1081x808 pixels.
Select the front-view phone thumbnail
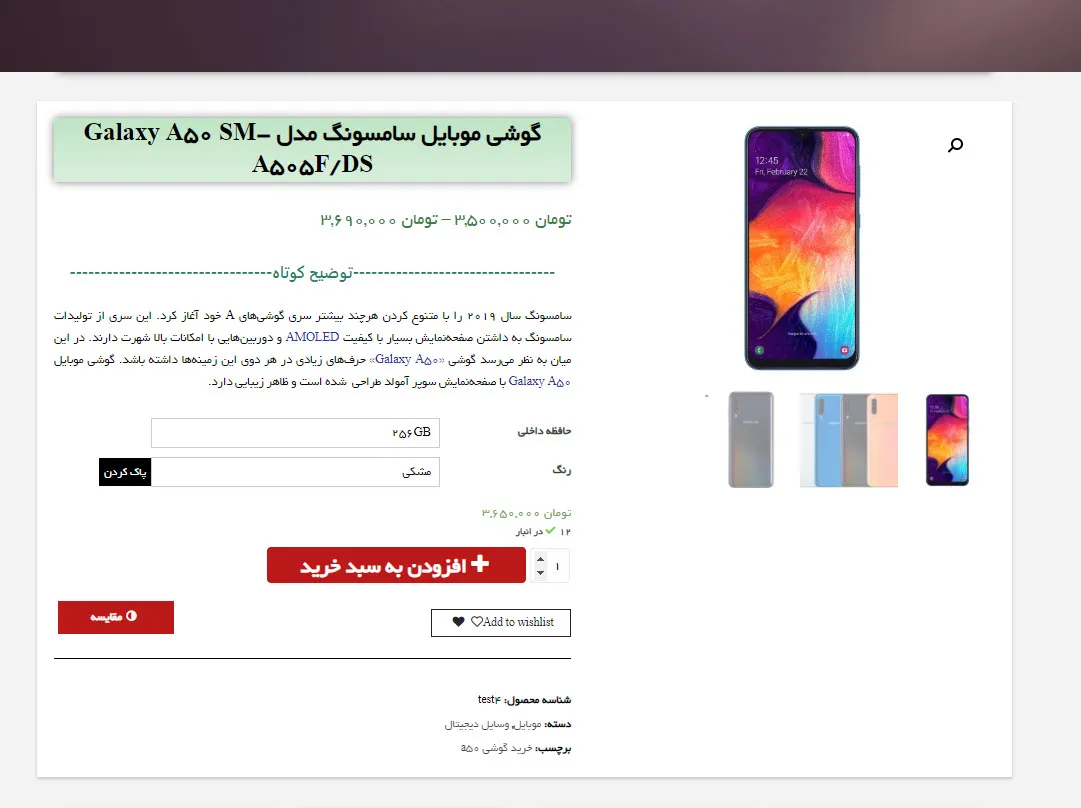pyautogui.click(x=947, y=440)
